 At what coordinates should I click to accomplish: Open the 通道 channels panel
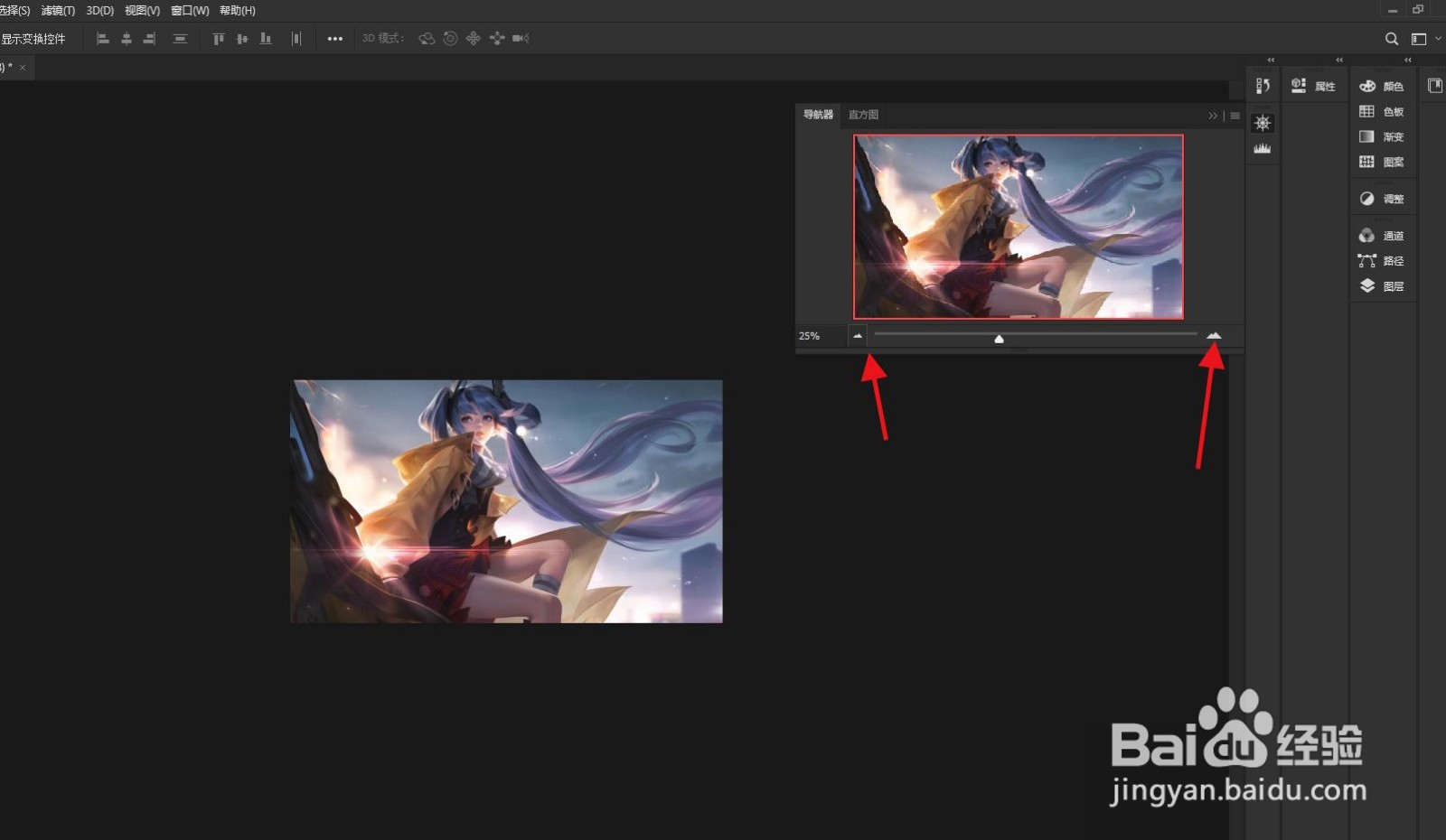point(1382,236)
